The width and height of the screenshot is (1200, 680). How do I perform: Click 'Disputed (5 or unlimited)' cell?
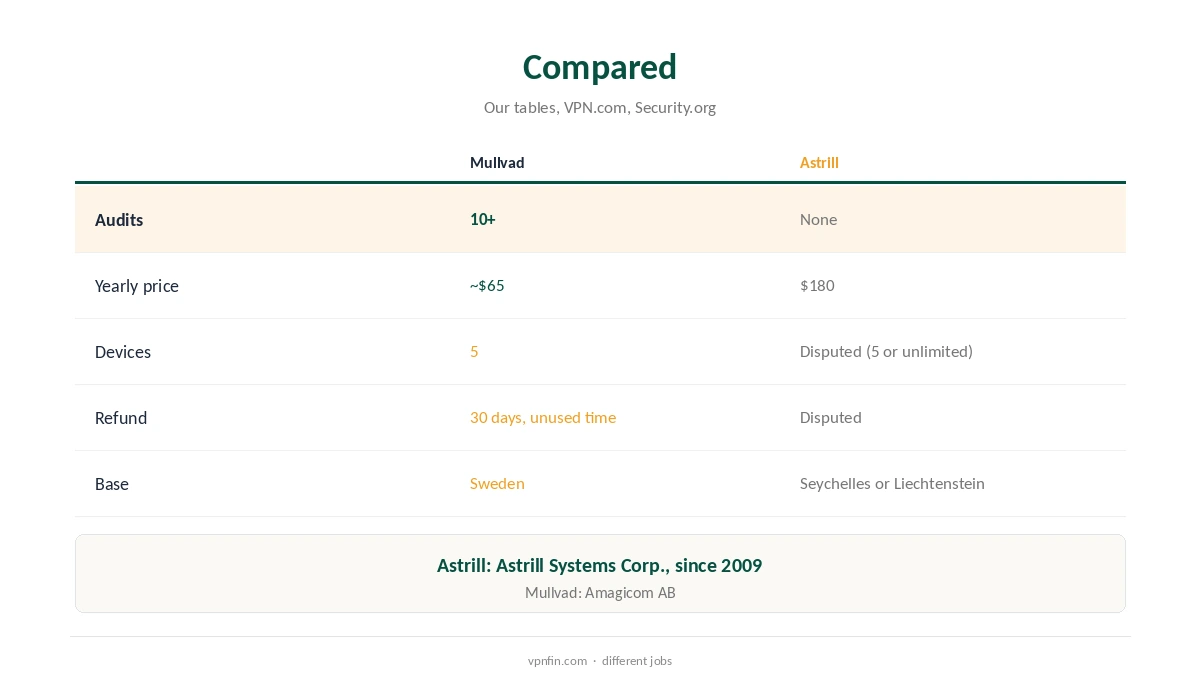pyautogui.click(x=886, y=351)
